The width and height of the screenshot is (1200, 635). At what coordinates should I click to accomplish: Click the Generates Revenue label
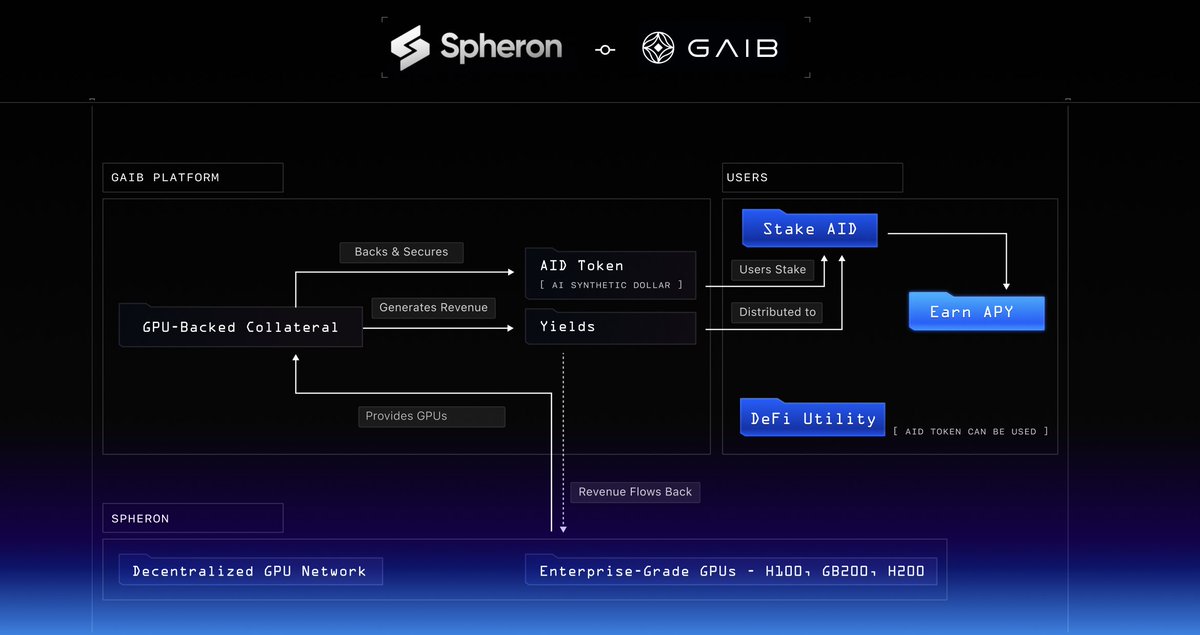click(x=434, y=307)
